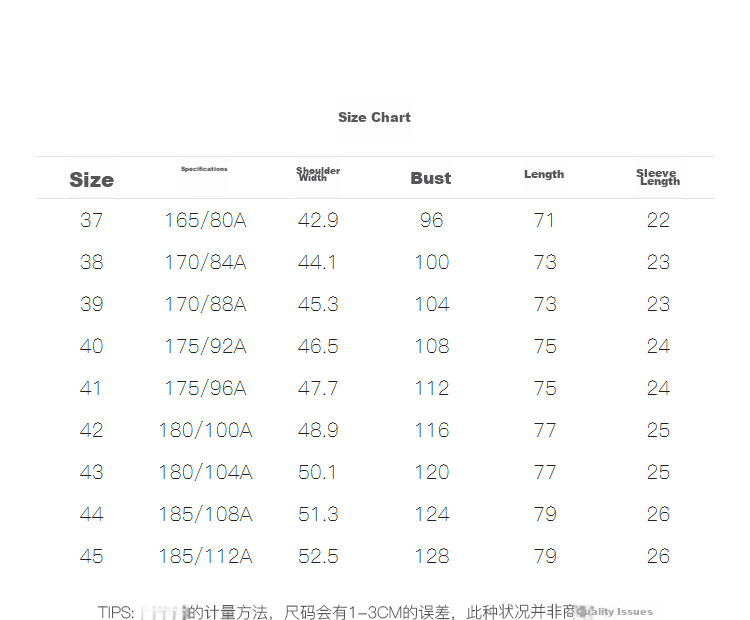The image size is (750, 620).
Task: Click bust value 124
Action: 431,514
